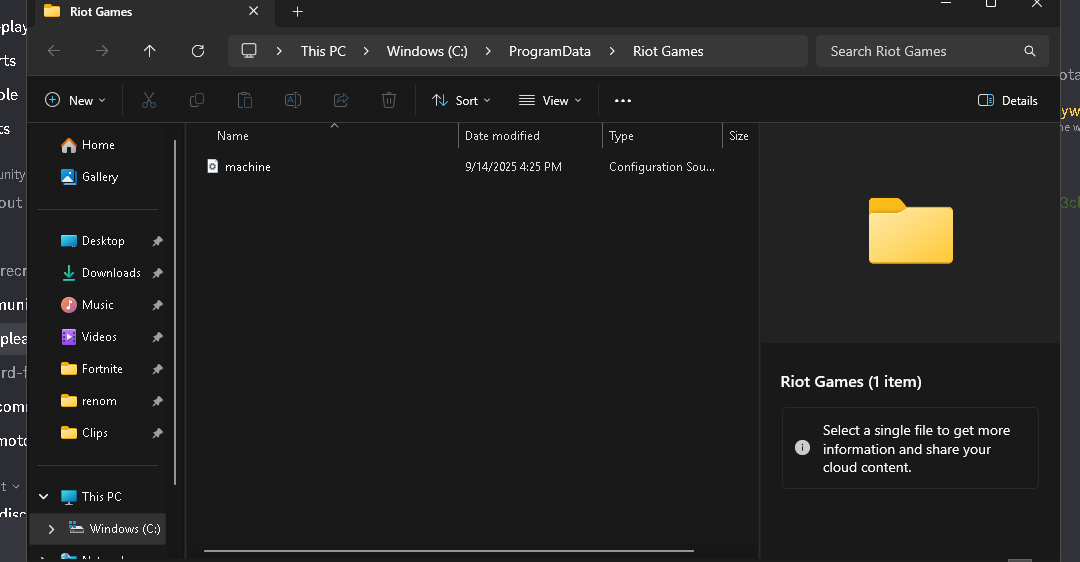Click Riot Games breadcrumb
1080x562 pixels.
[668, 51]
